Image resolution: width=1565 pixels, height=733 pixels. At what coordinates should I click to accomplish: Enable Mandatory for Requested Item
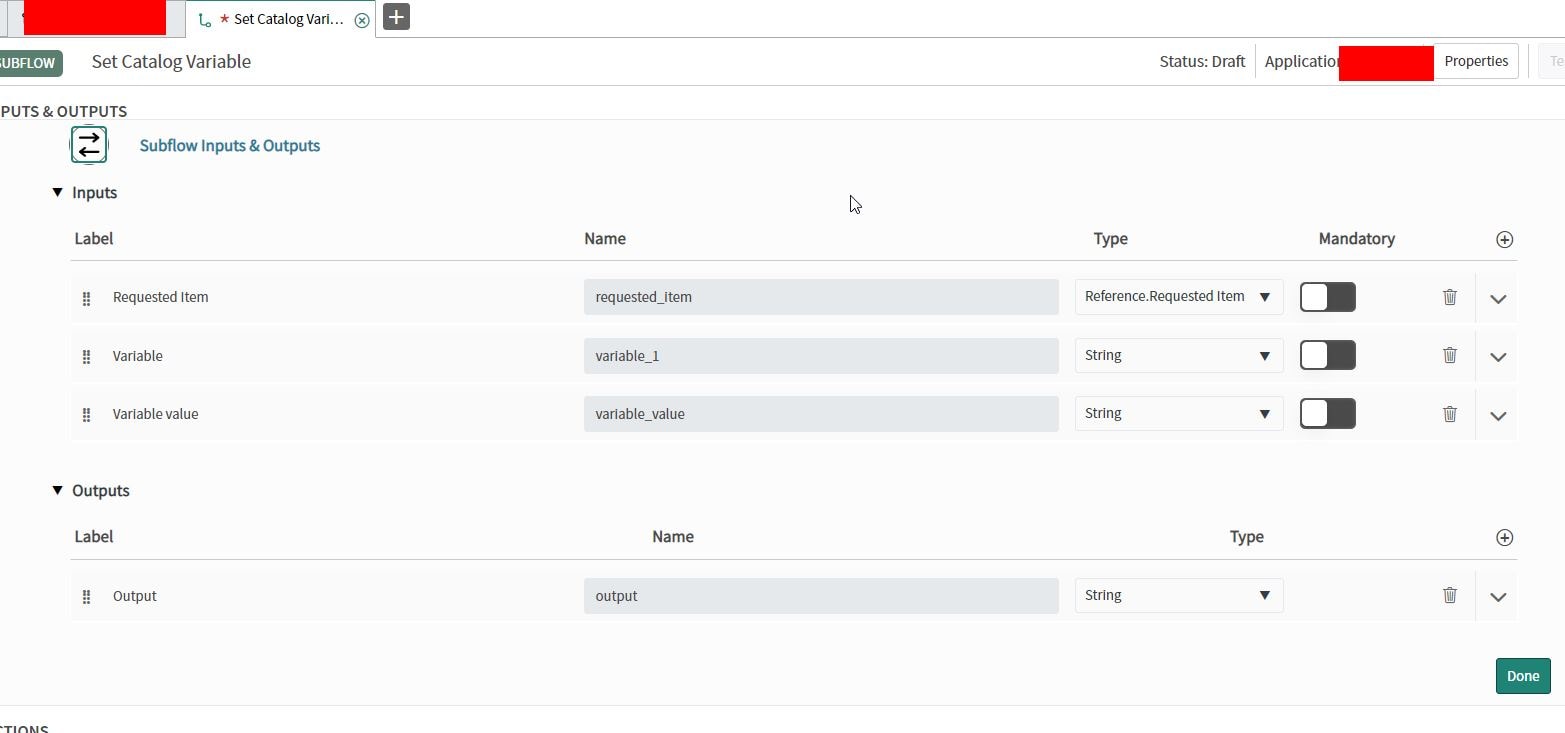[1327, 297]
